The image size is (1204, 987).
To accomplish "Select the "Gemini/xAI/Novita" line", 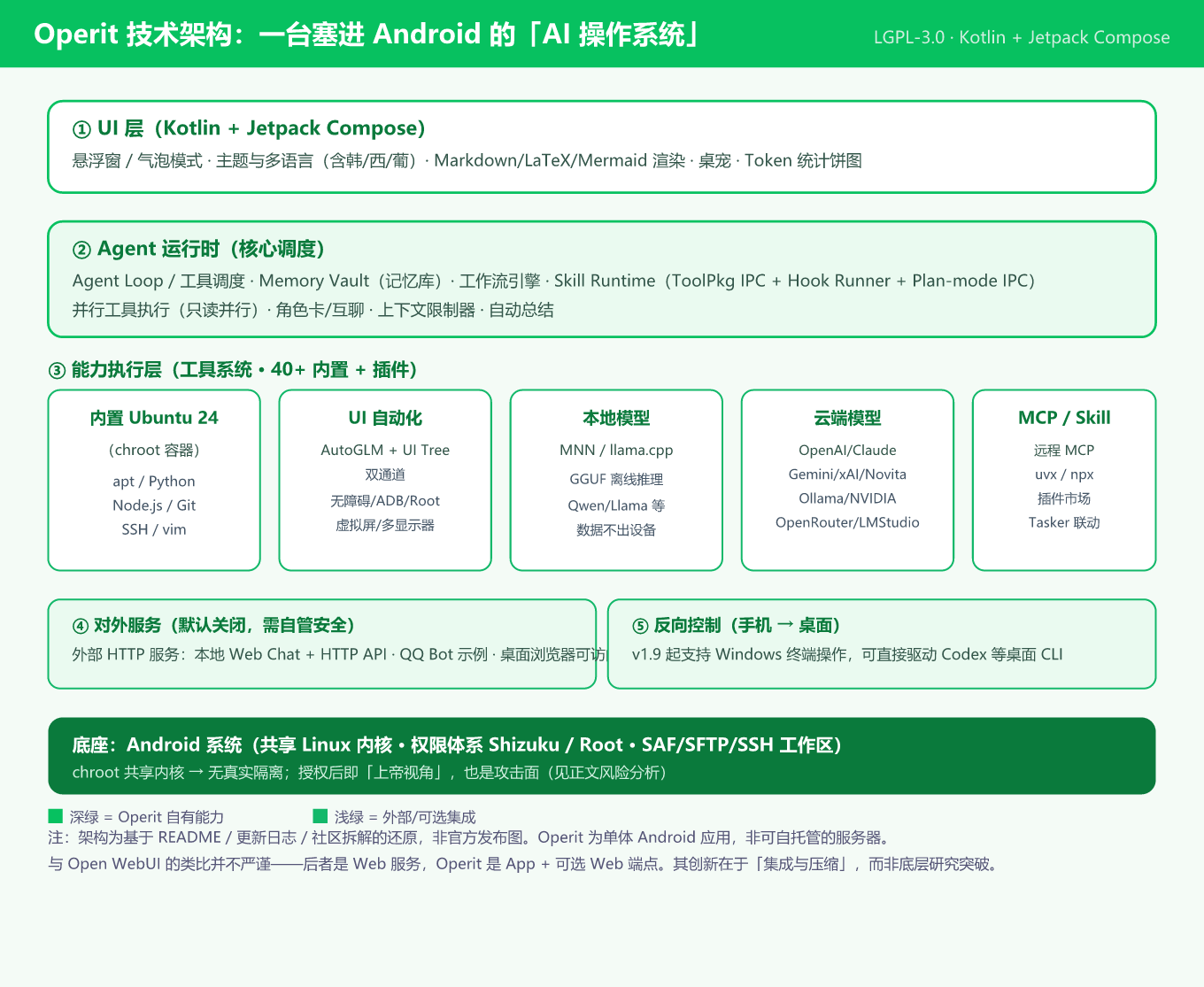I will pos(847,474).
